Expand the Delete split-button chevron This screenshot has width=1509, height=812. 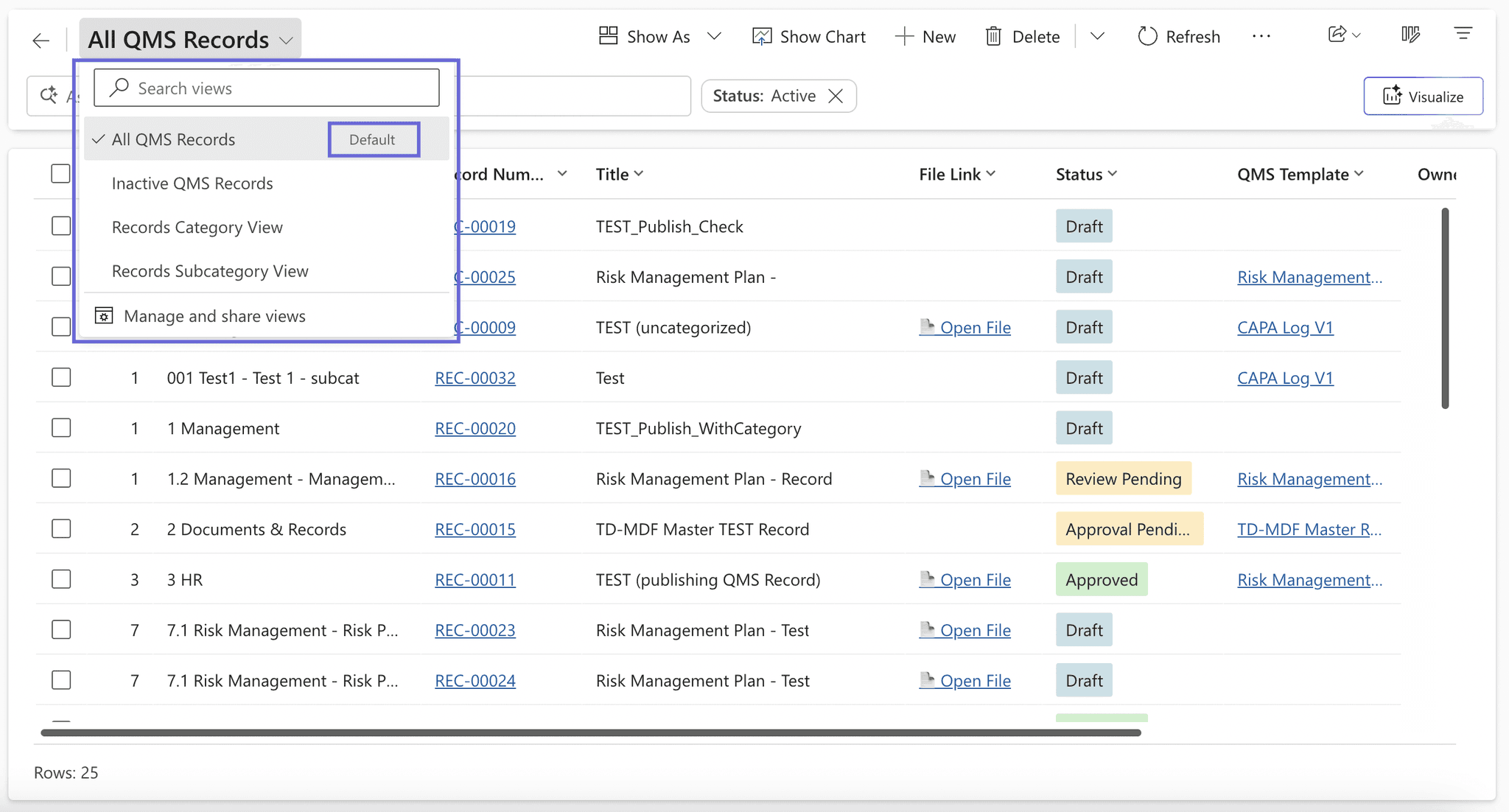click(x=1097, y=36)
